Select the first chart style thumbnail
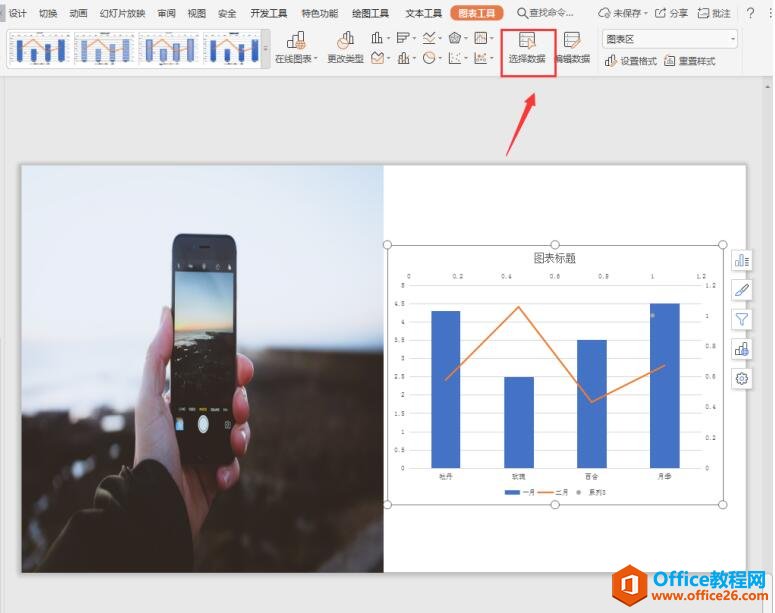The width and height of the screenshot is (775, 613). 40,48
